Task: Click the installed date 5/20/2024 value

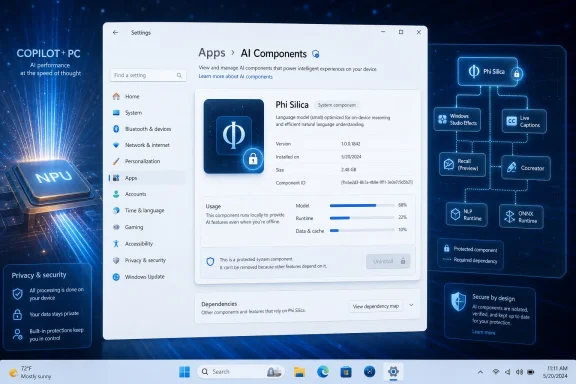Action: [351, 157]
